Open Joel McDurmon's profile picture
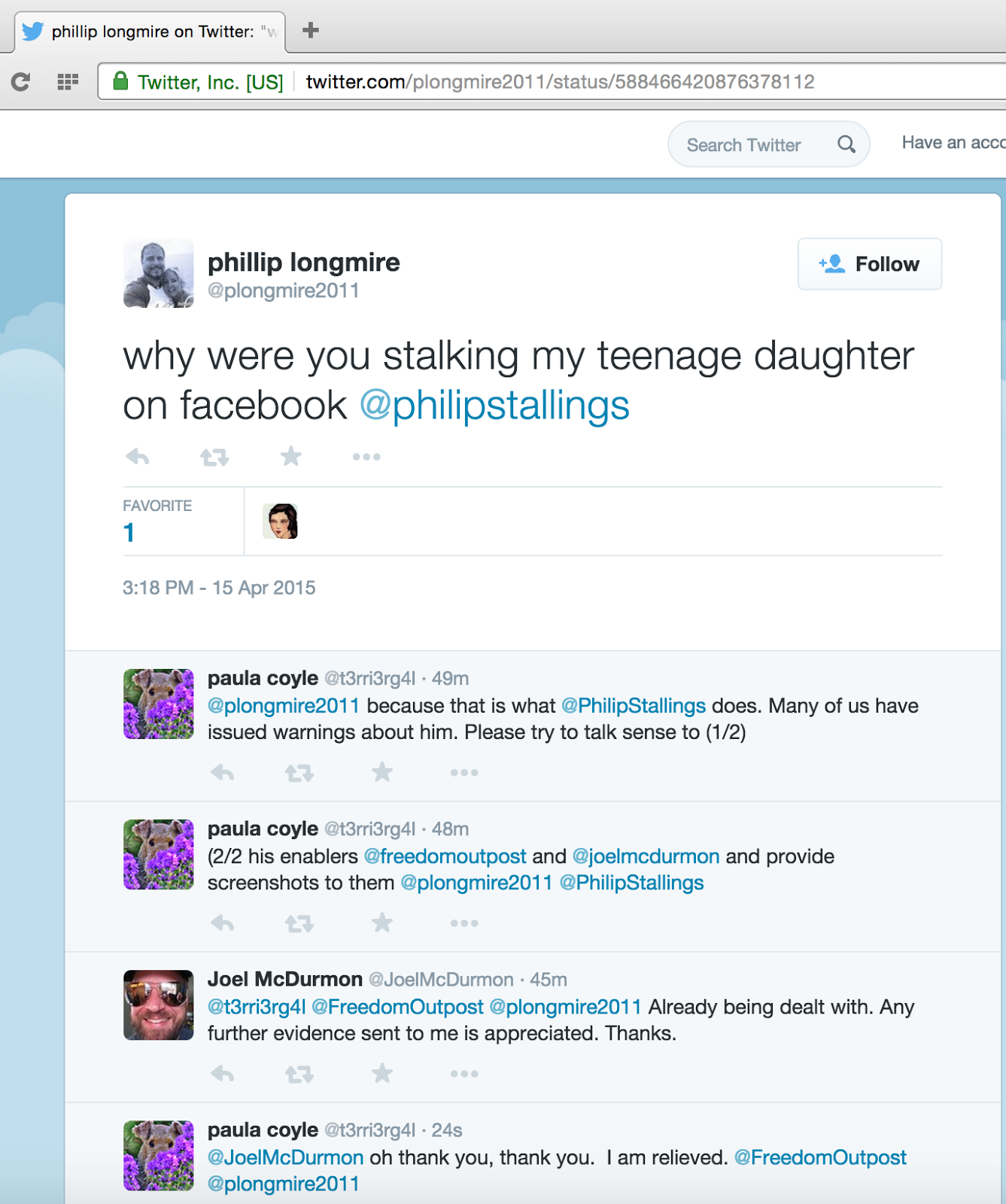1006x1204 pixels. click(159, 1005)
